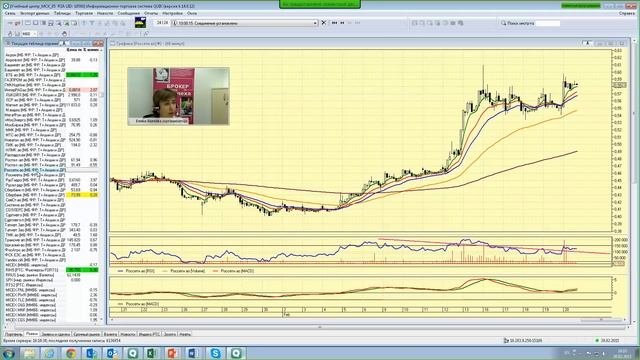Switch to the Срочный рынок tab
The image size is (640, 360).
tap(87, 334)
